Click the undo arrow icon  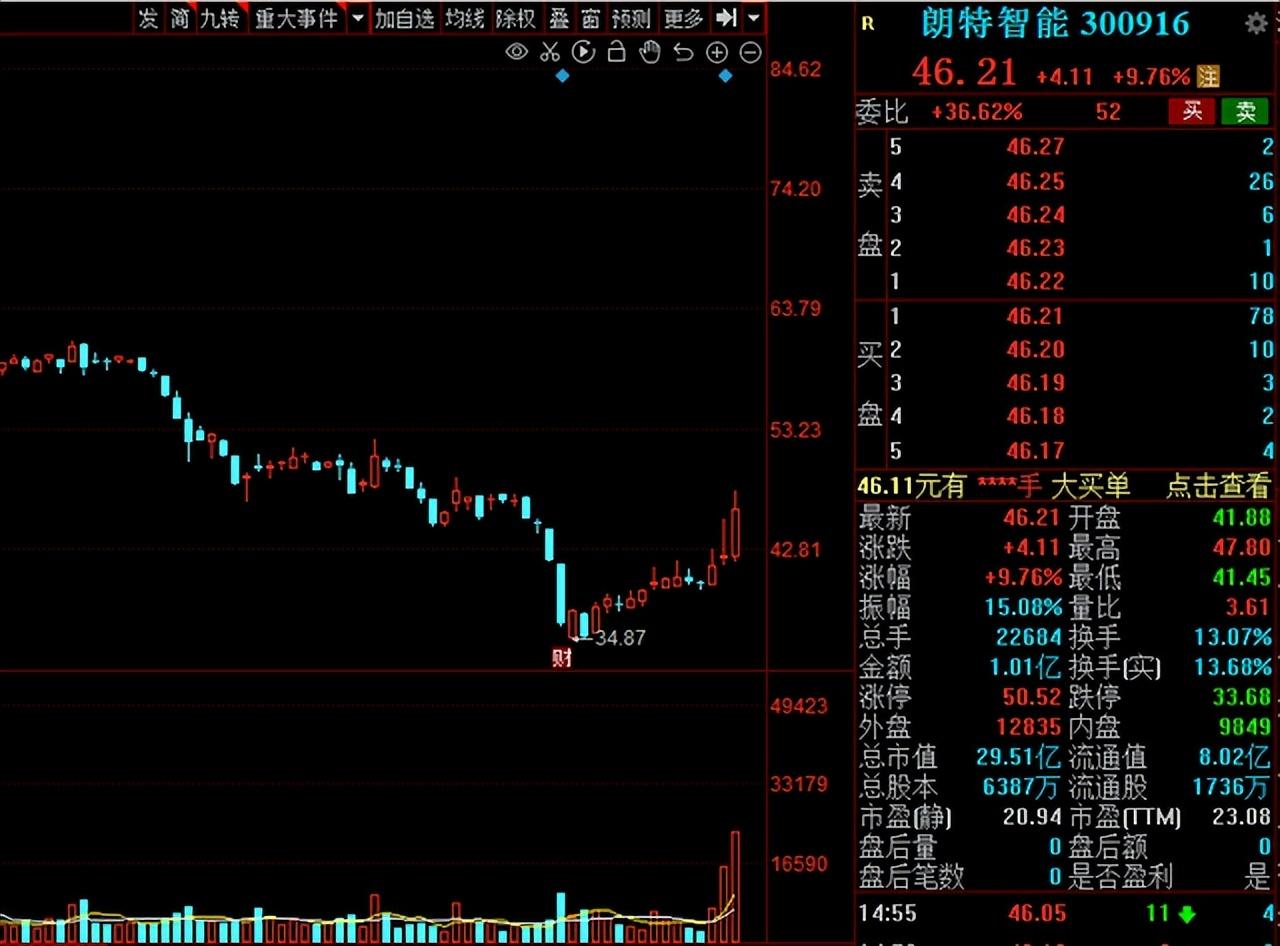(684, 52)
